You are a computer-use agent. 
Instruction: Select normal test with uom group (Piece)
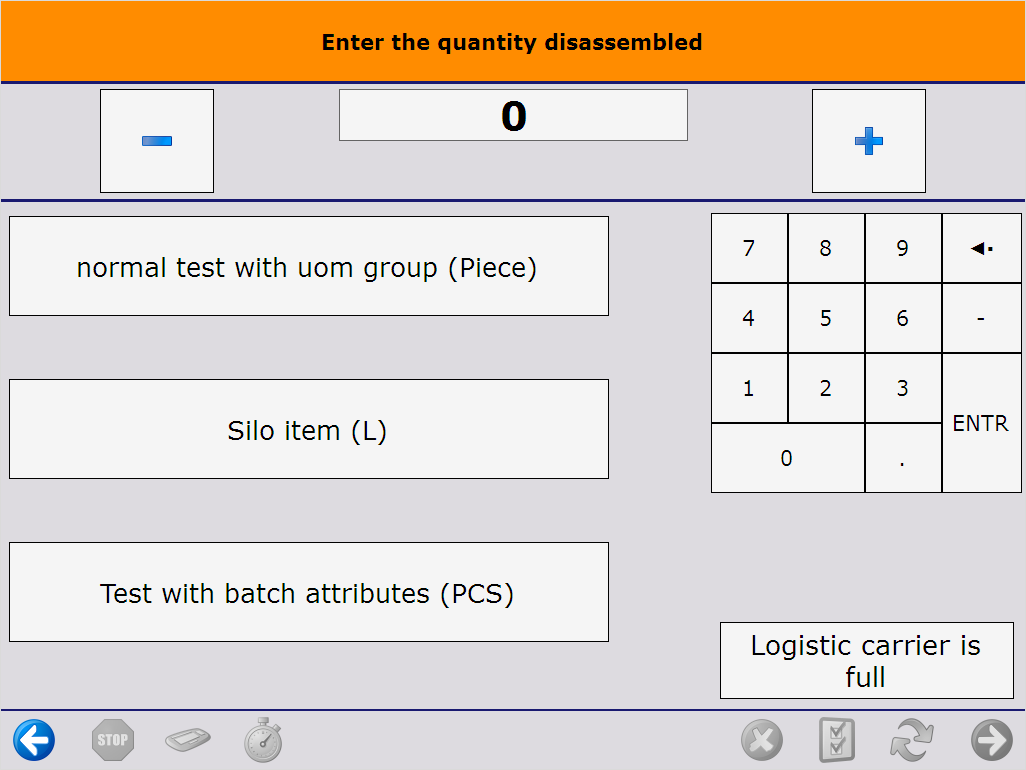click(308, 267)
